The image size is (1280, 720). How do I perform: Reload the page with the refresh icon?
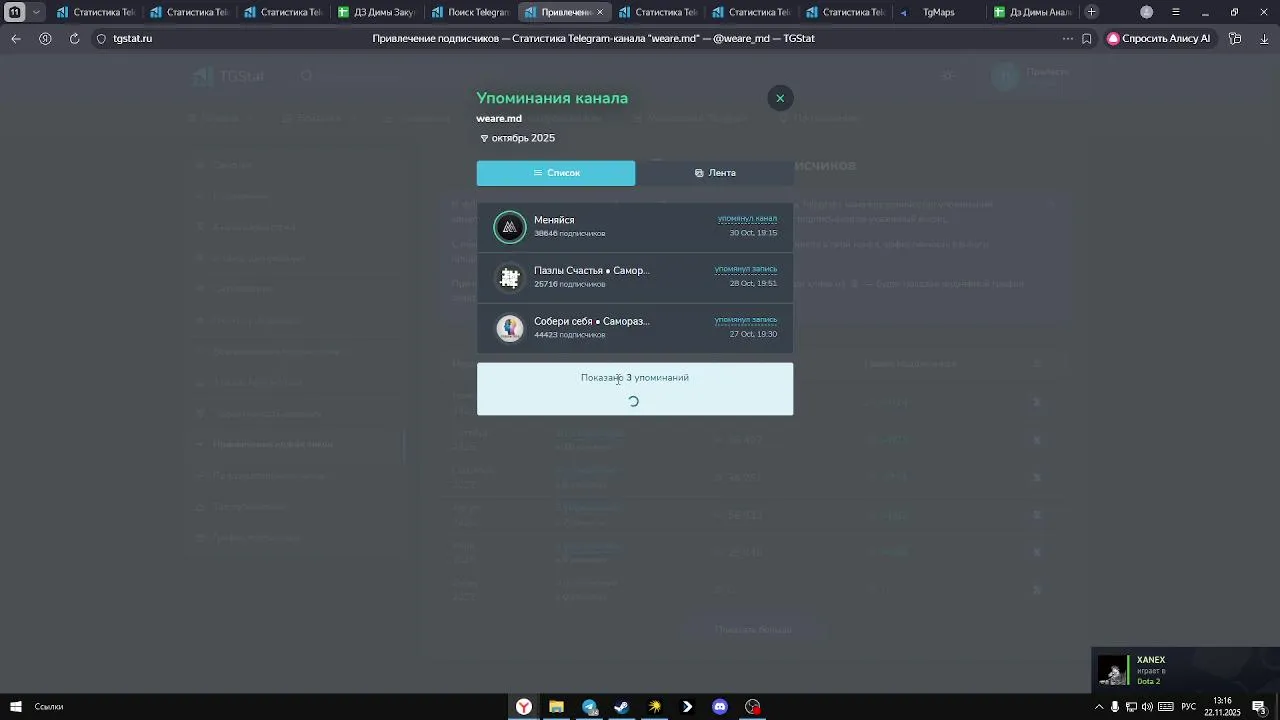pos(74,39)
